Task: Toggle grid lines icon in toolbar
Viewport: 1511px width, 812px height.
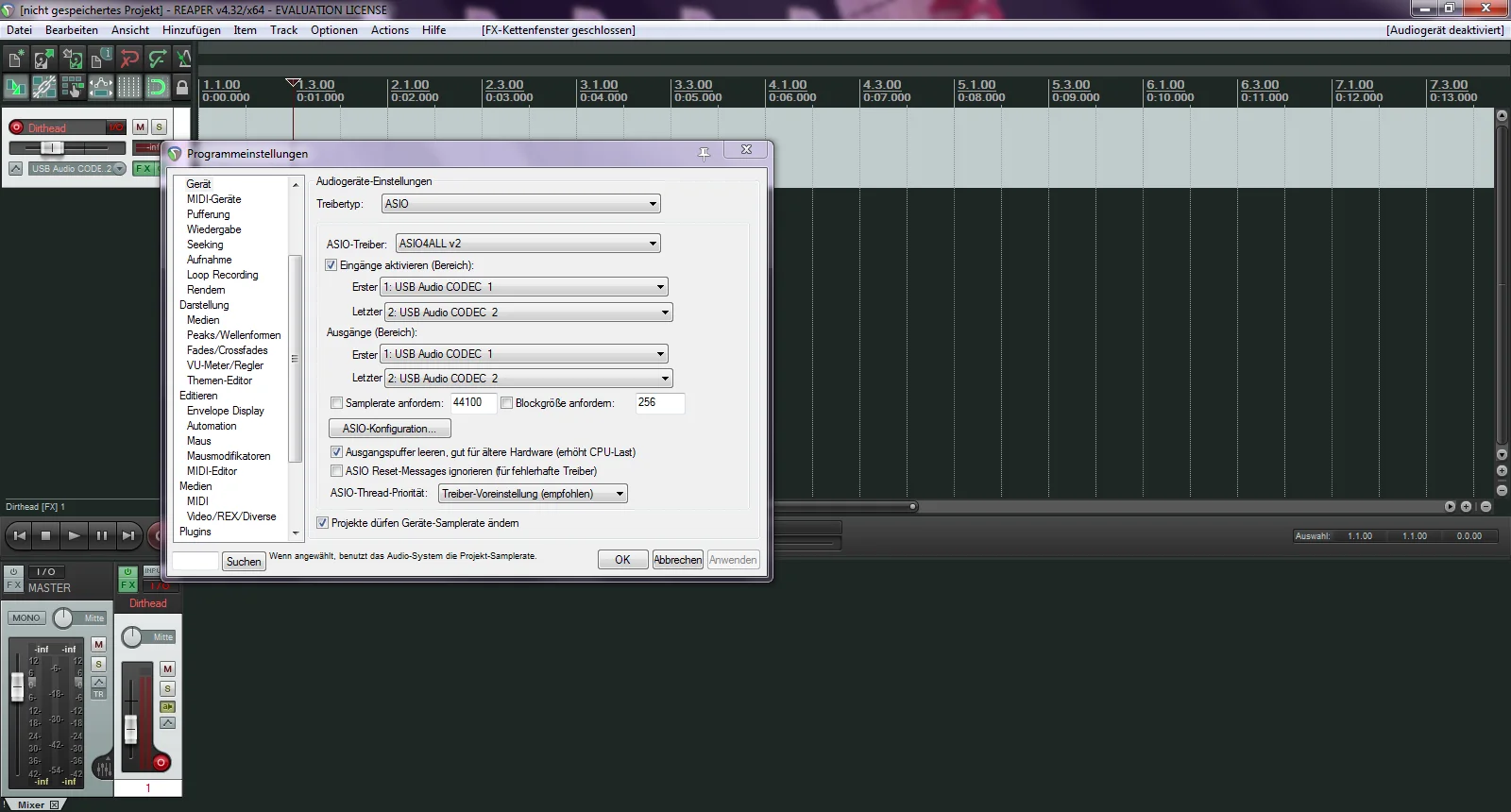Action: coord(128,88)
